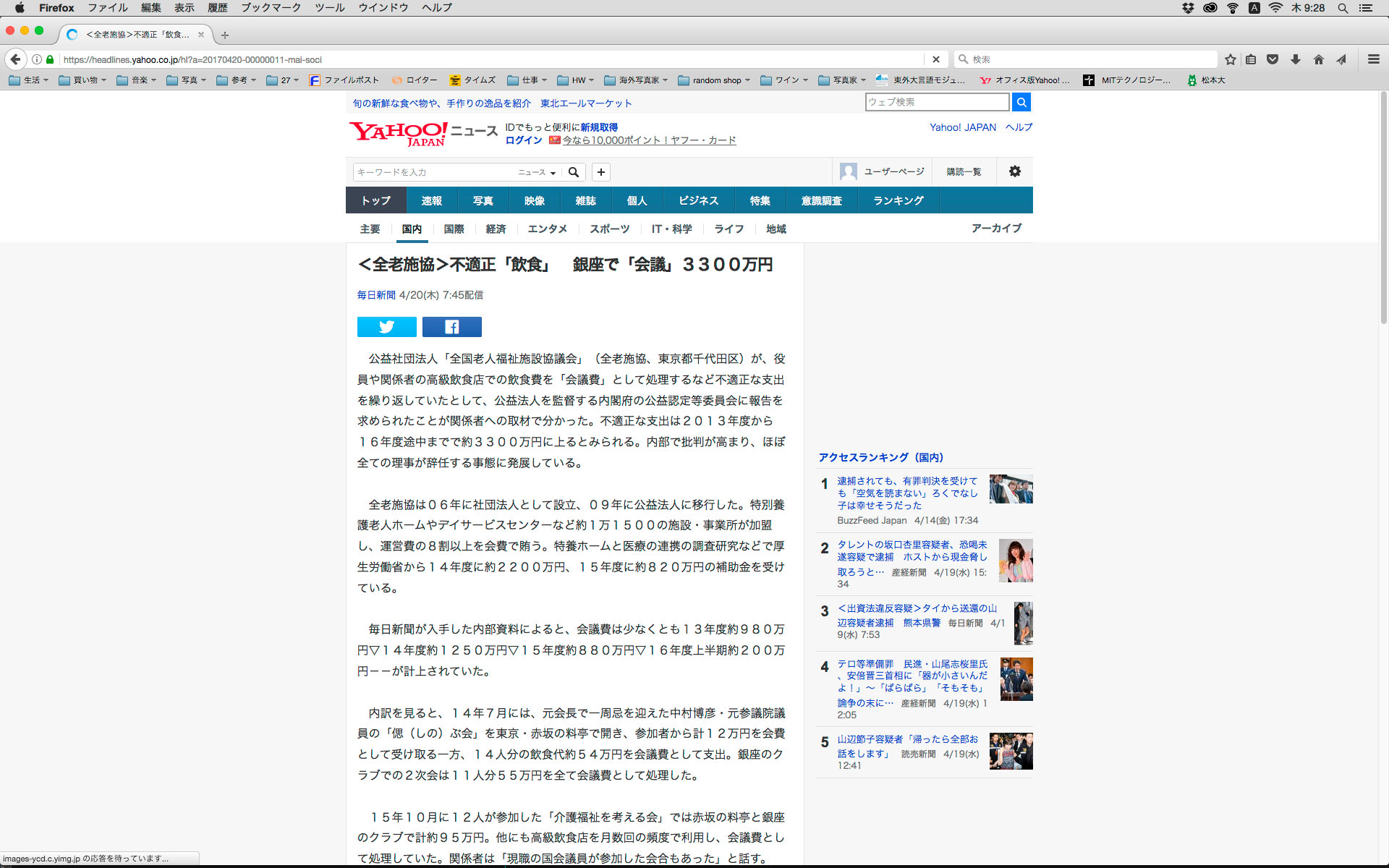1389x868 pixels.
Task: Open the Yahoo news settings gear
Action: (x=1014, y=171)
